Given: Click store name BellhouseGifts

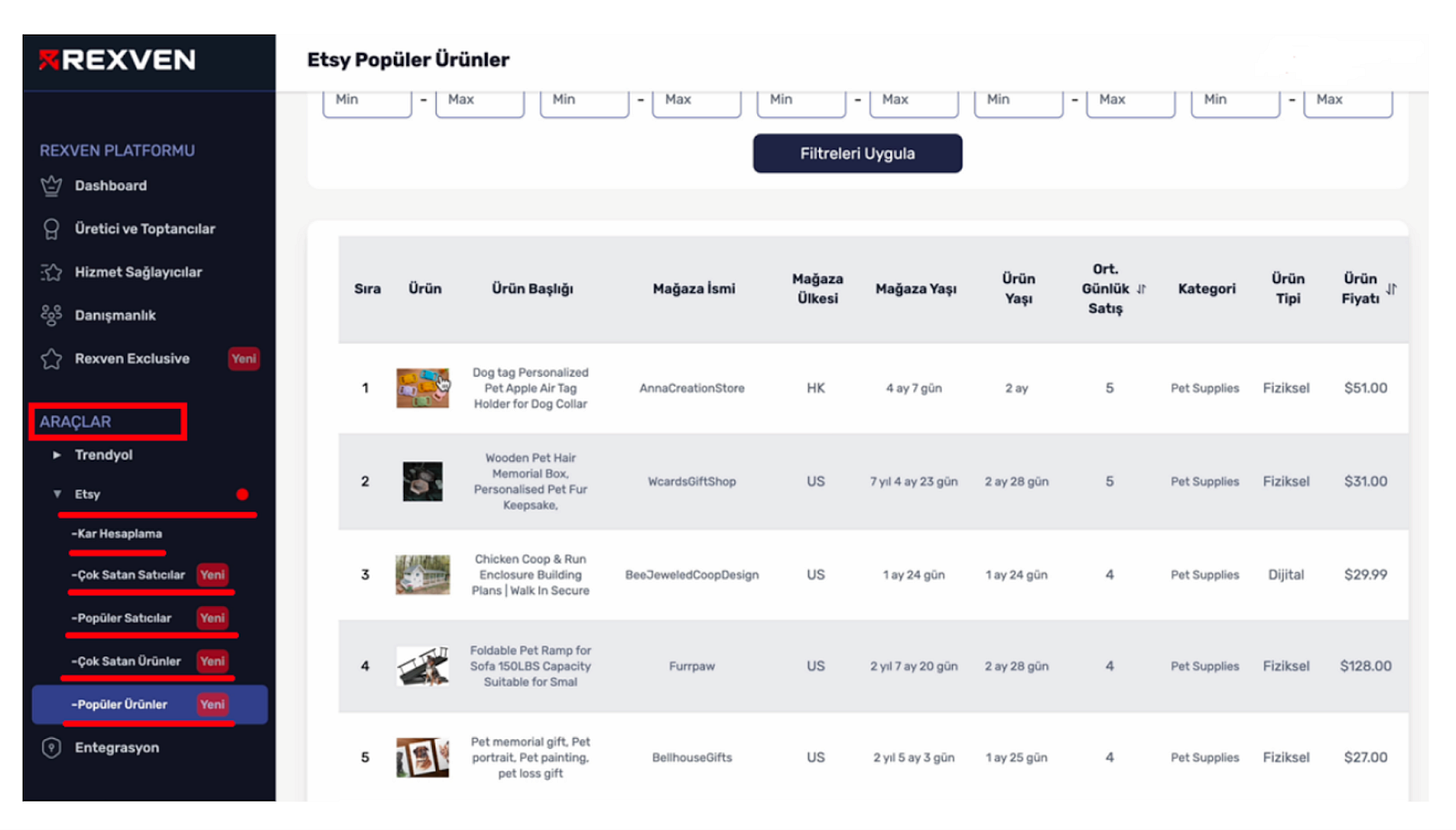Looking at the screenshot, I should pos(692,758).
